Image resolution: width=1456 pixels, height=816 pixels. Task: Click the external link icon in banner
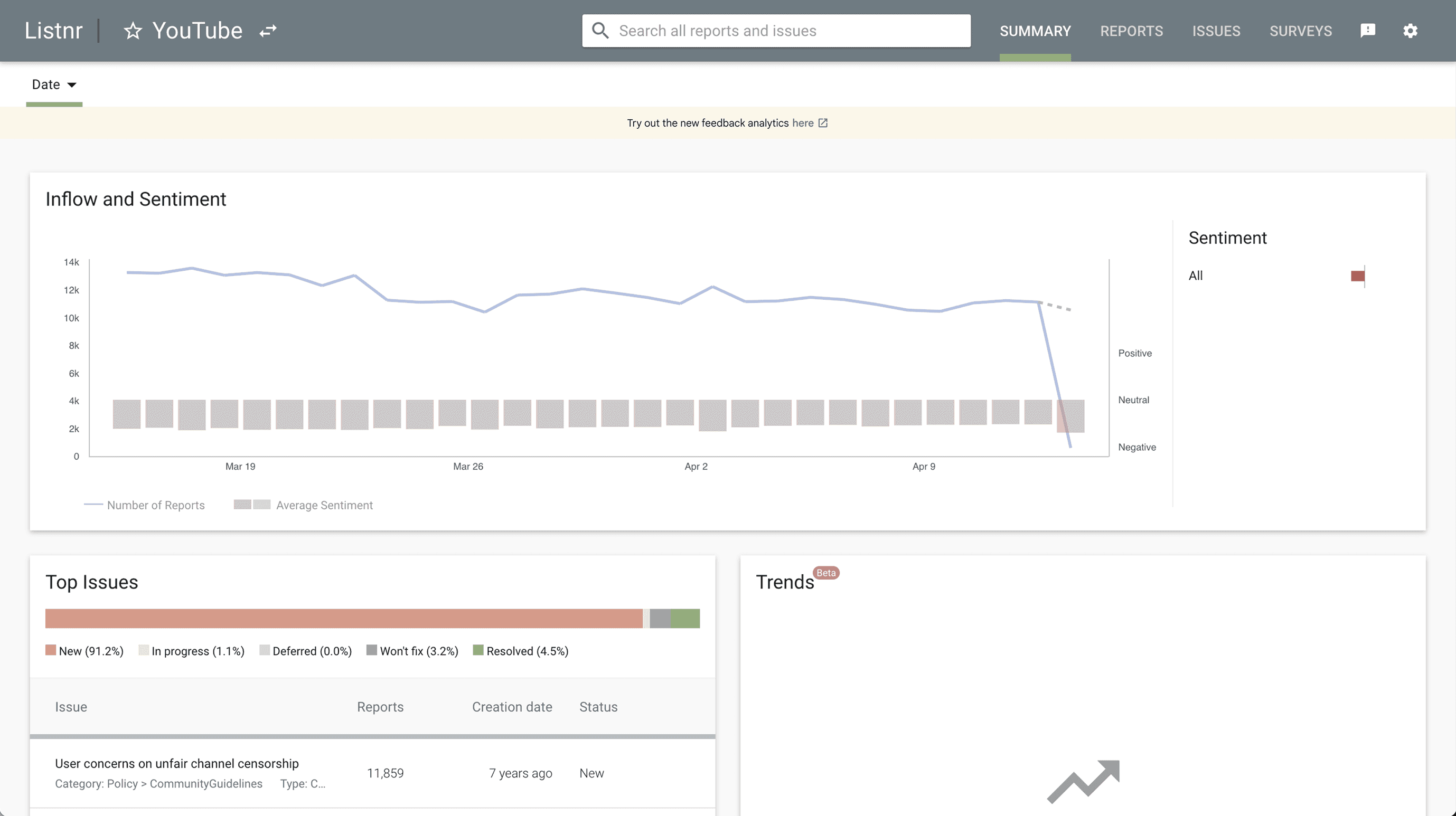[x=823, y=123]
